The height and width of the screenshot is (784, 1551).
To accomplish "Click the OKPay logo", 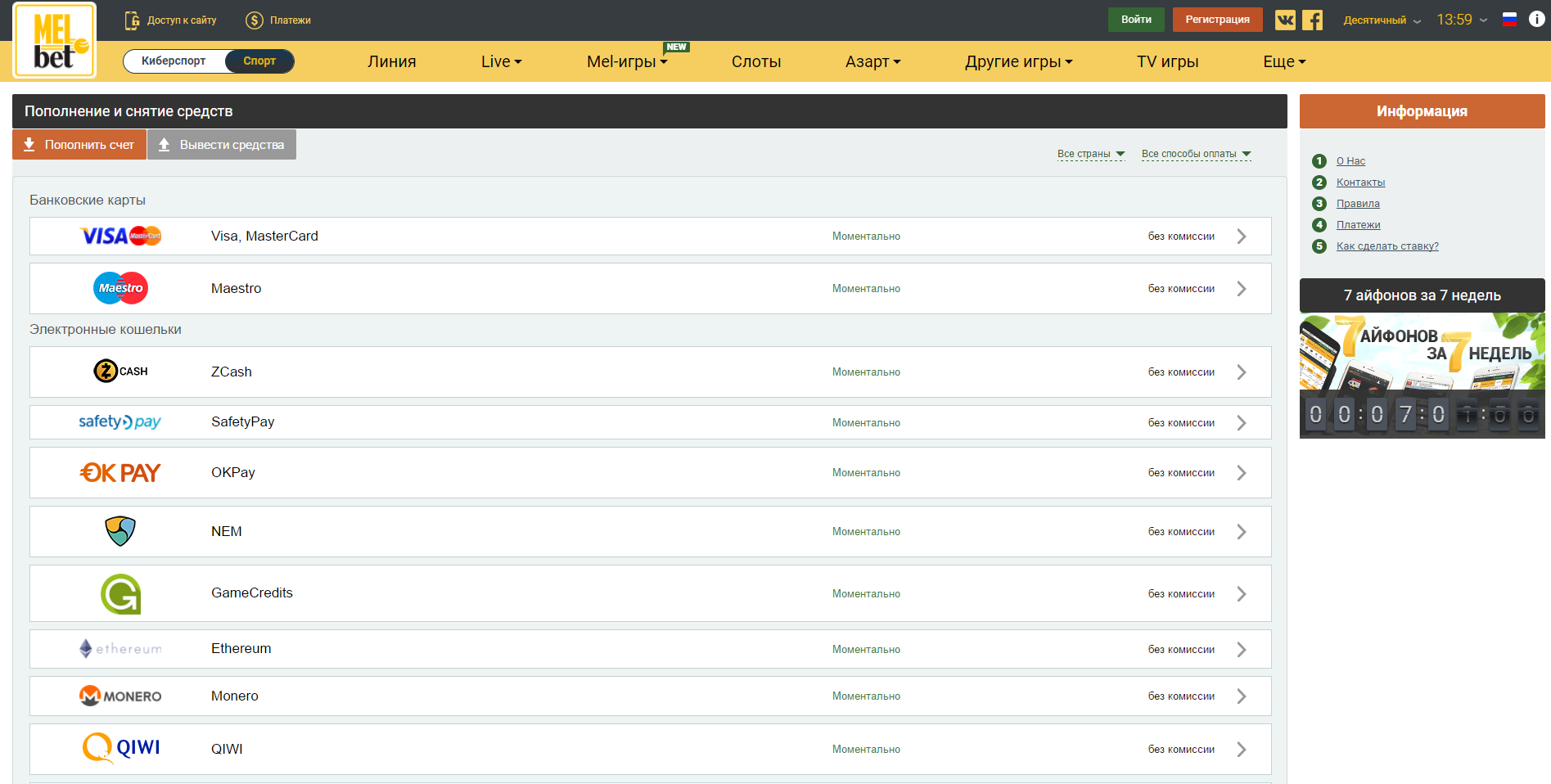I will [120, 472].
